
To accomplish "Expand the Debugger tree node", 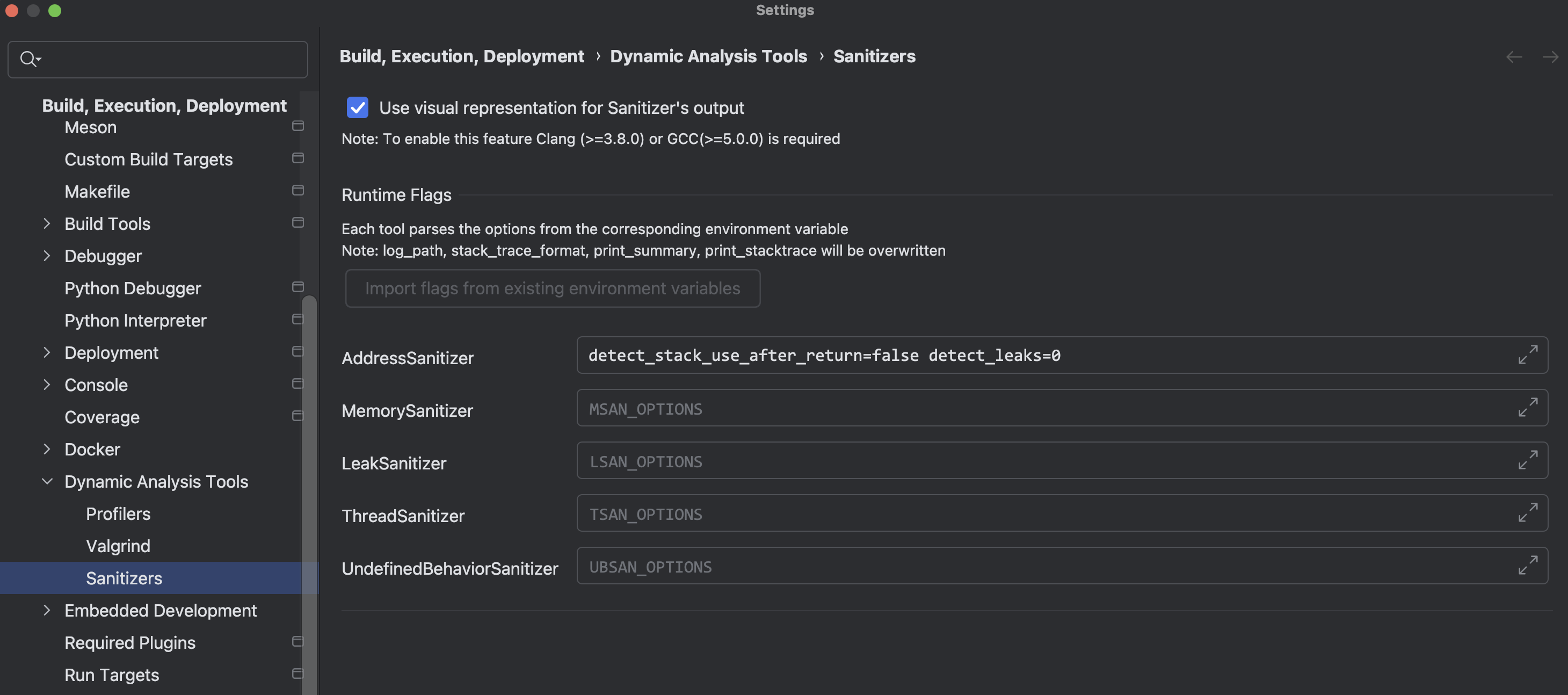I will 47,256.
